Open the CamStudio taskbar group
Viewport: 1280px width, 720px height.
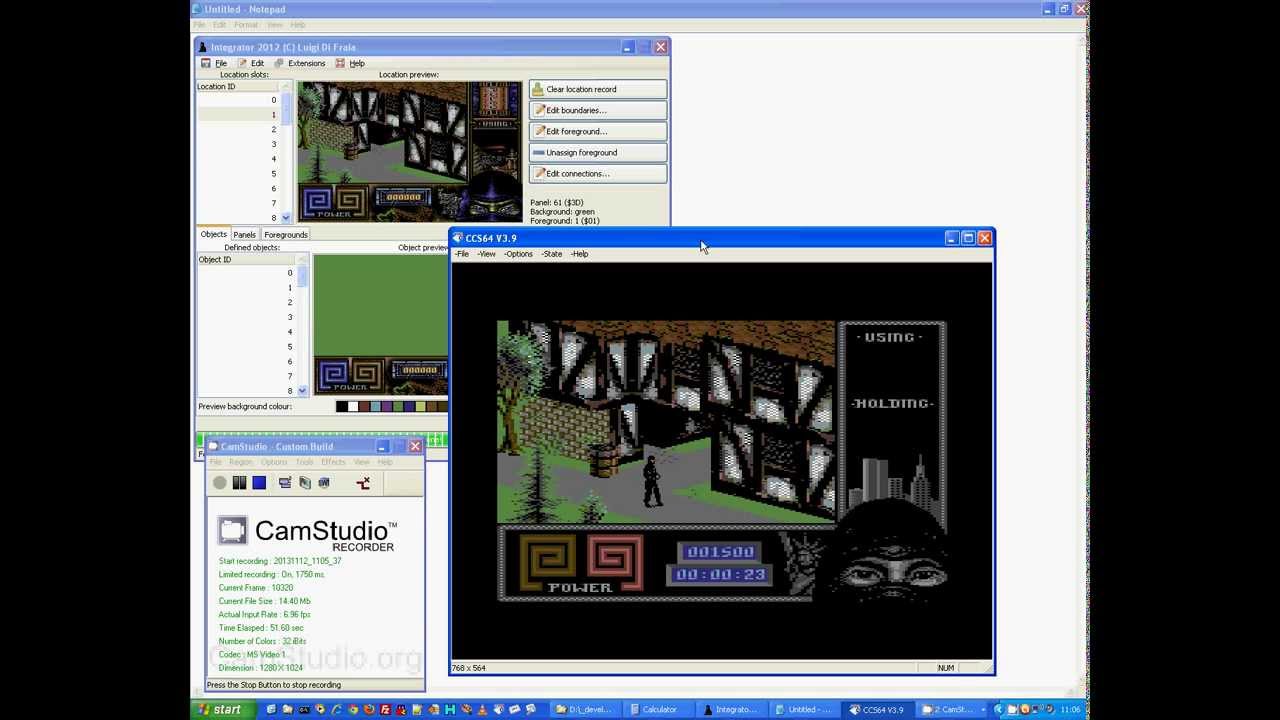(x=953, y=710)
